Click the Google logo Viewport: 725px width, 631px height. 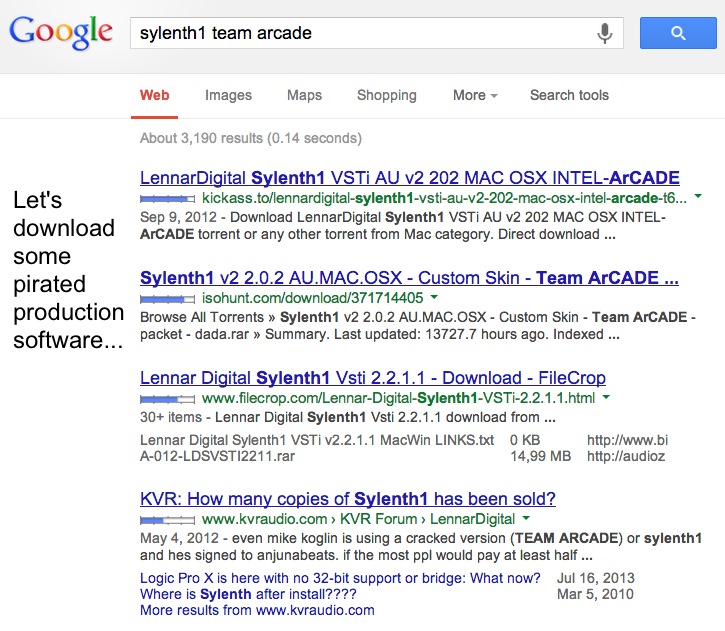(x=61, y=32)
